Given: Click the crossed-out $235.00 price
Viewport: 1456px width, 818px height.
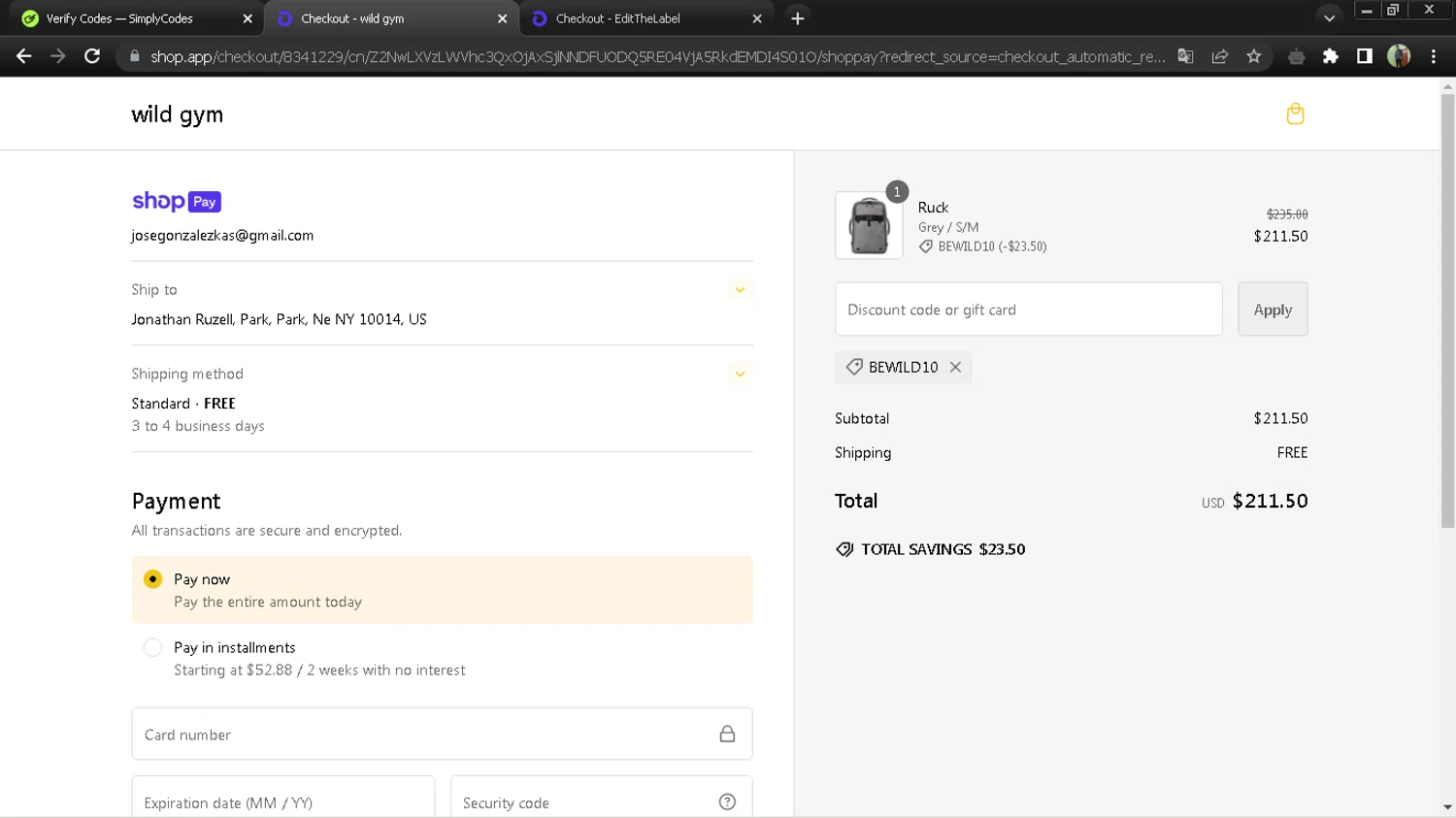Looking at the screenshot, I should (x=1287, y=214).
